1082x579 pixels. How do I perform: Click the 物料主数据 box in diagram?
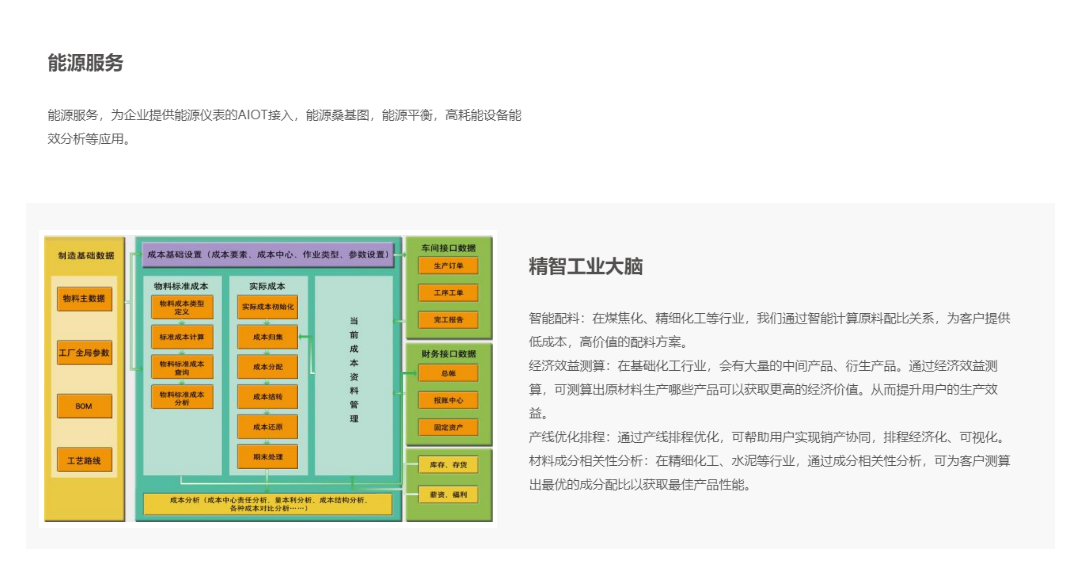click(84, 298)
